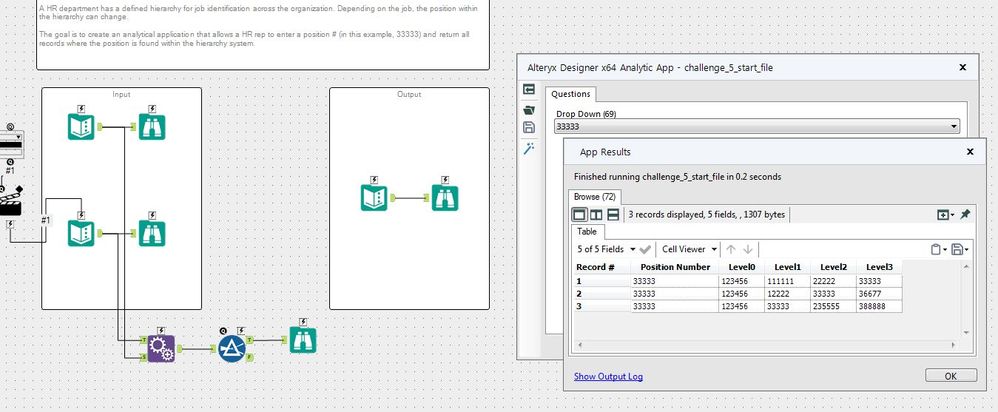Click the challenge description comment box
This screenshot has height=412, width=998.
coord(263,34)
